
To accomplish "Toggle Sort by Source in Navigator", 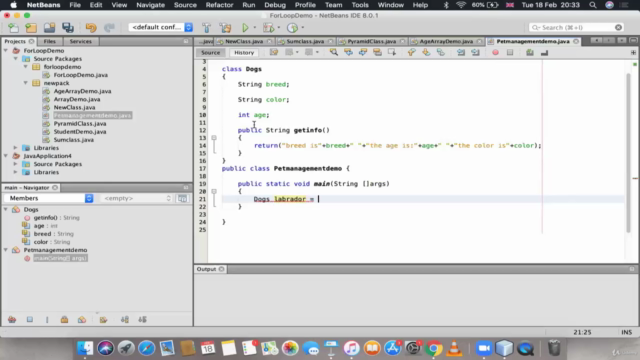I will (x=142, y=320).
